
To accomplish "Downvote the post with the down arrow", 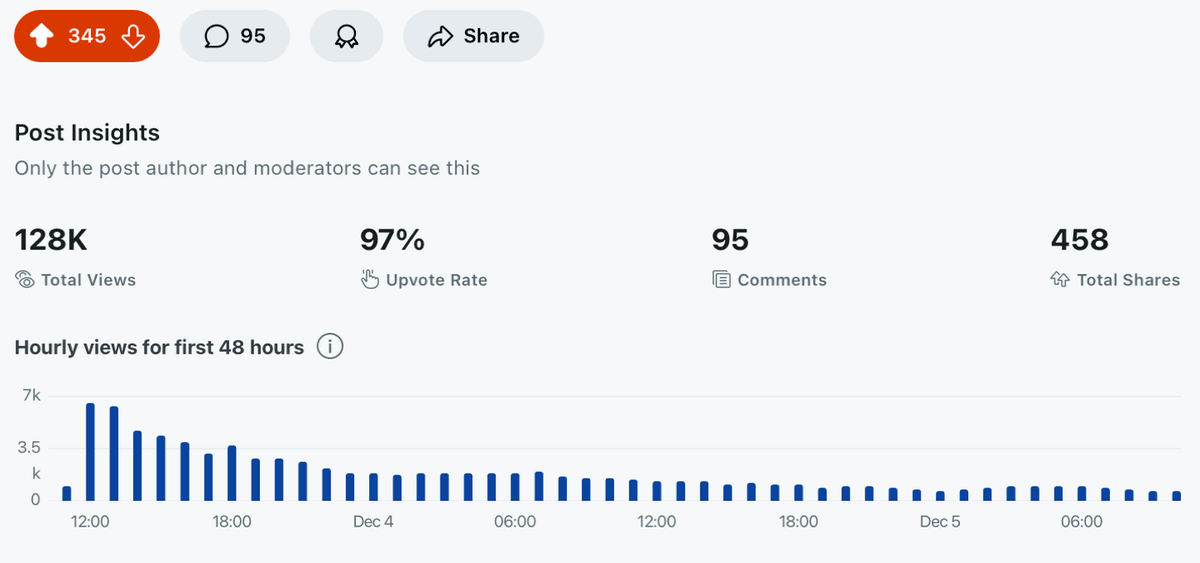I will pyautogui.click(x=133, y=36).
